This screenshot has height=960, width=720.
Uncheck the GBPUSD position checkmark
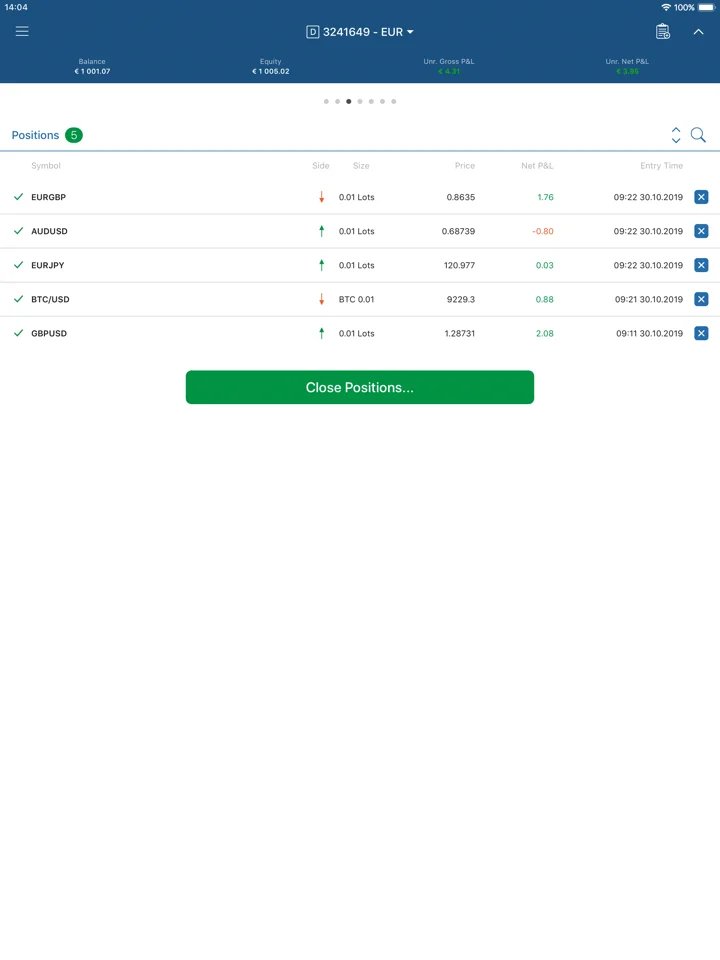(x=18, y=333)
